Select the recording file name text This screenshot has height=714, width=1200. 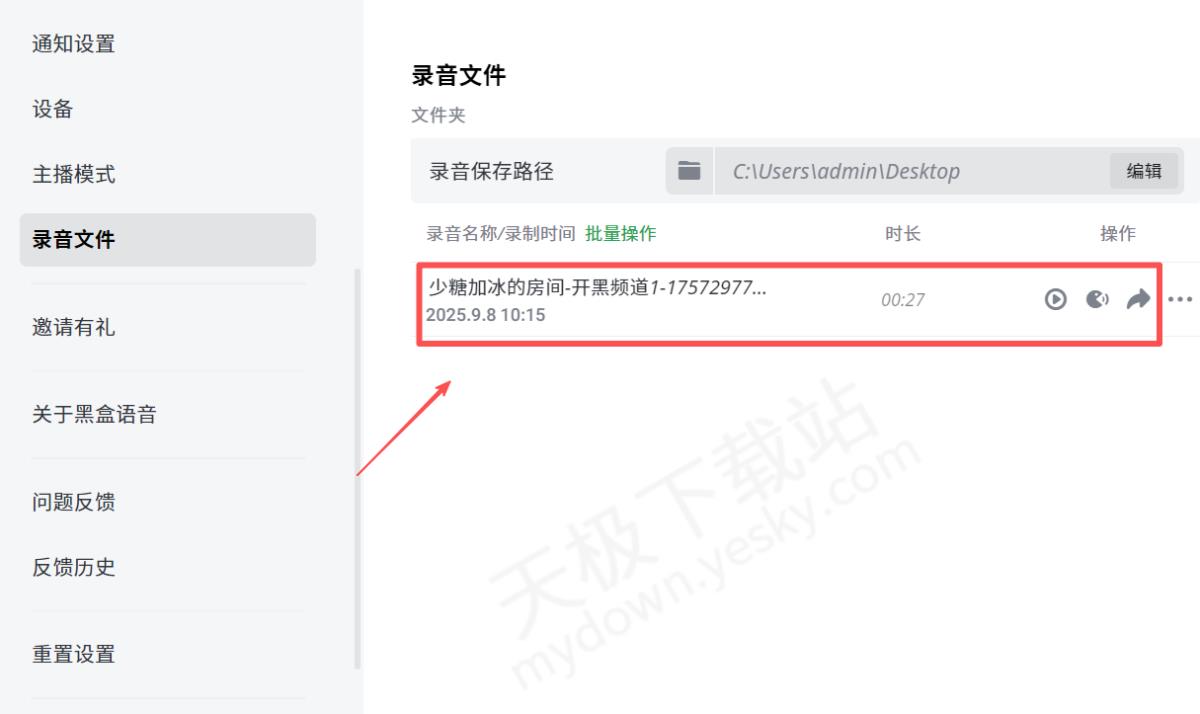point(597,288)
